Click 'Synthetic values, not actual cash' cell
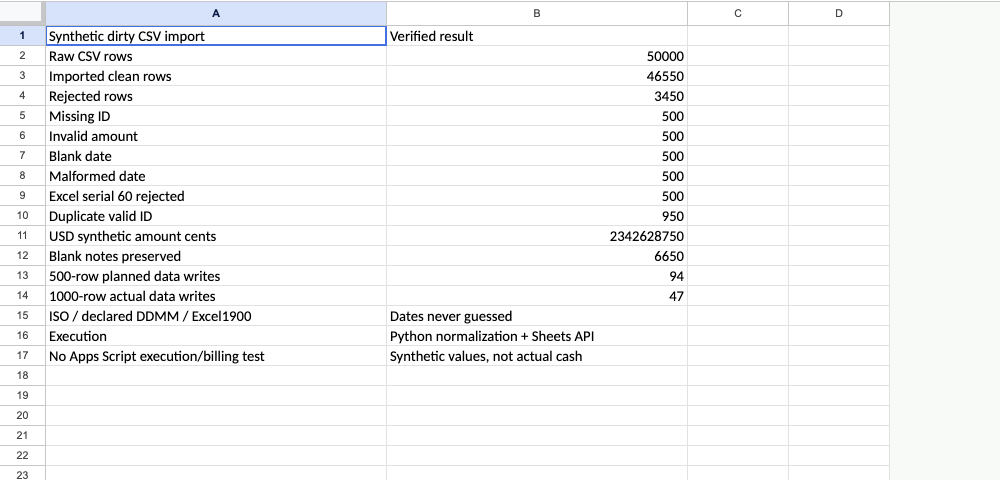This screenshot has height=480, width=1000. coord(536,356)
